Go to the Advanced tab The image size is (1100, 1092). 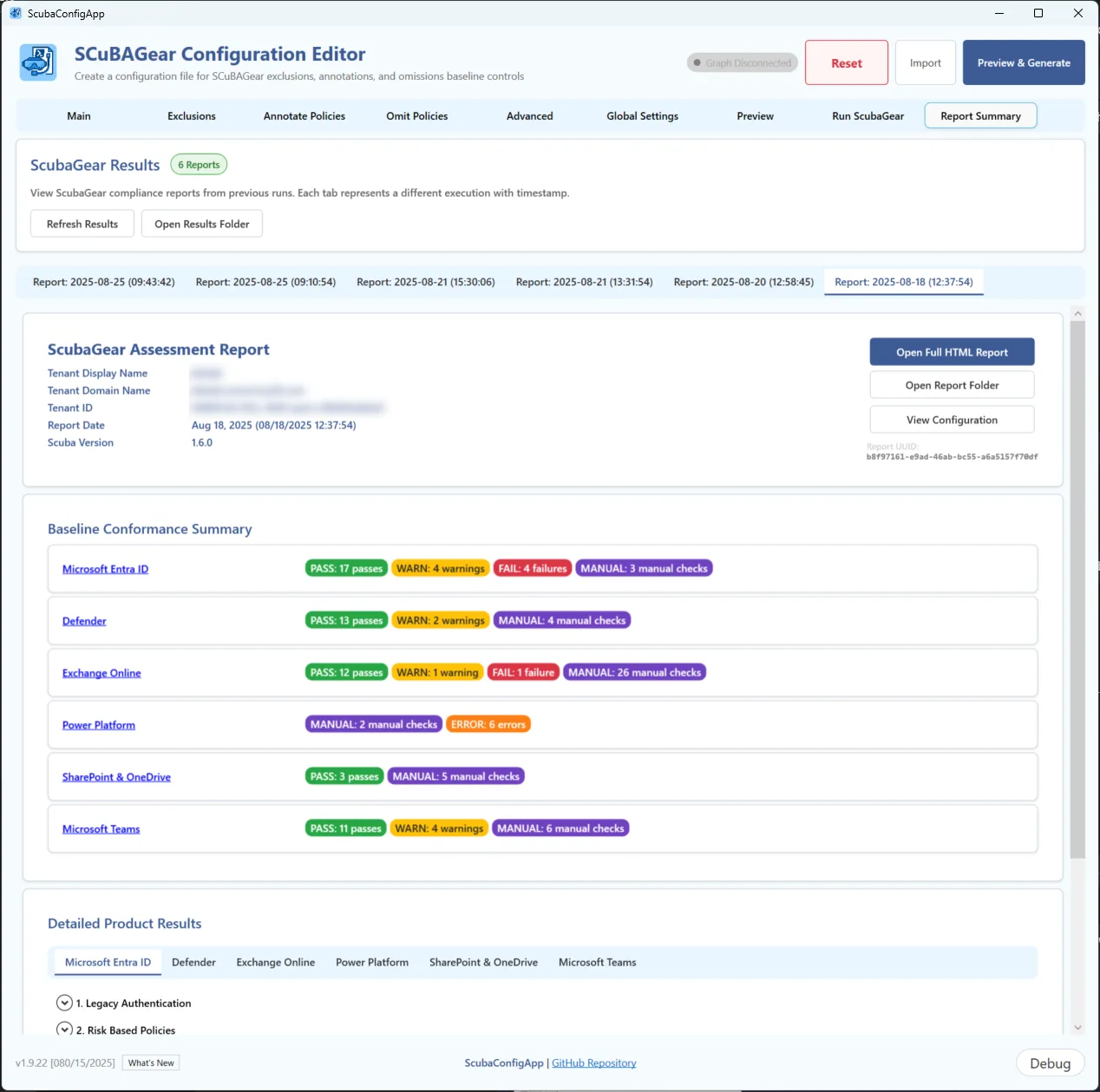pos(530,115)
